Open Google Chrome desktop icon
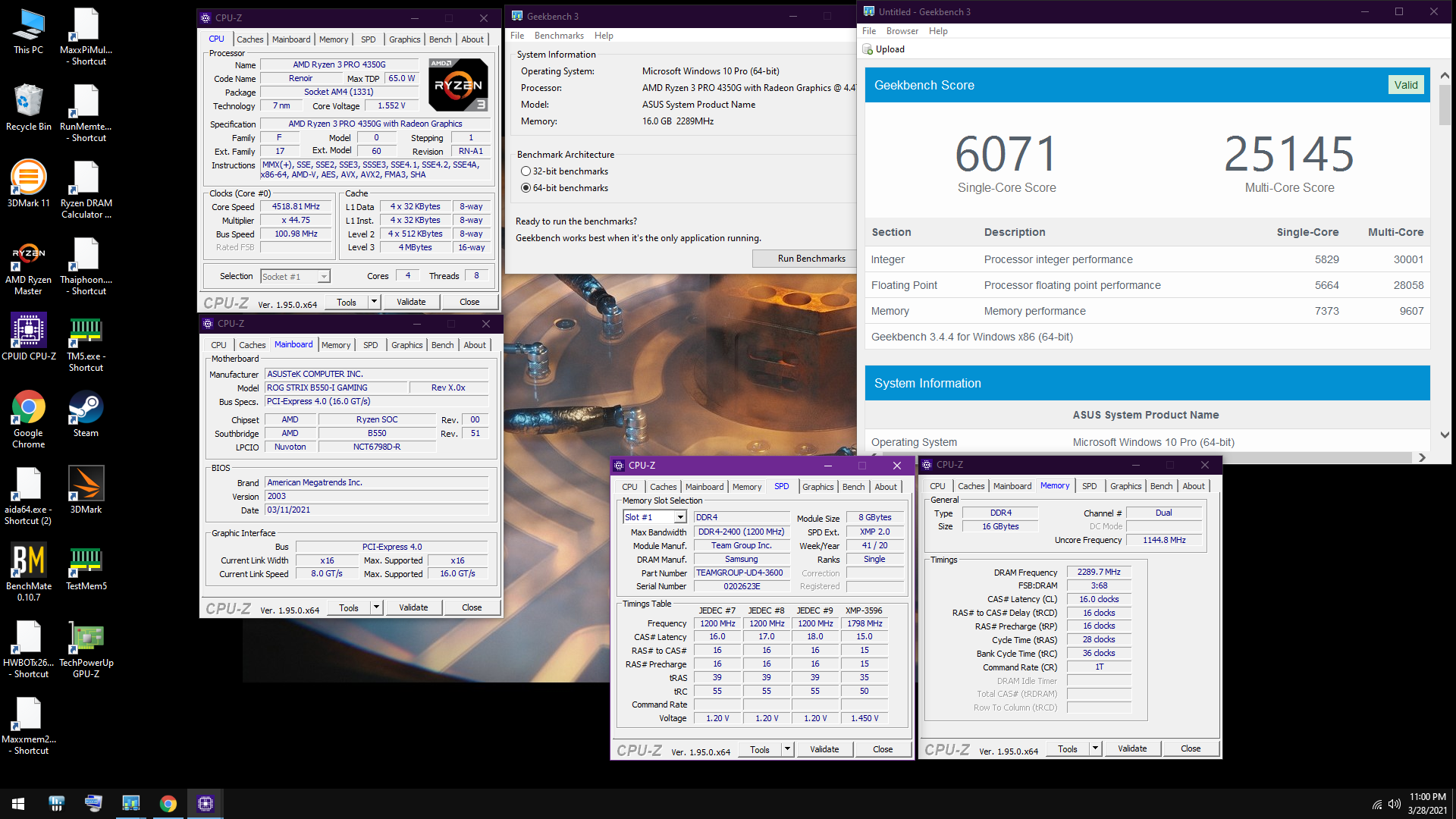 [x=29, y=419]
